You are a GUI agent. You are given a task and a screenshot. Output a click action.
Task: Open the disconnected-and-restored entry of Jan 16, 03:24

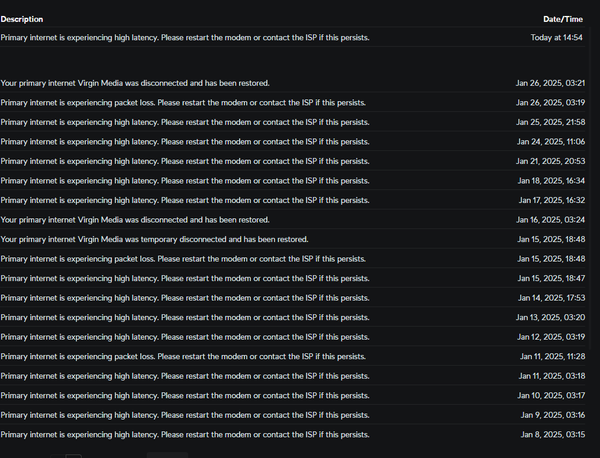pyautogui.click(x=292, y=220)
